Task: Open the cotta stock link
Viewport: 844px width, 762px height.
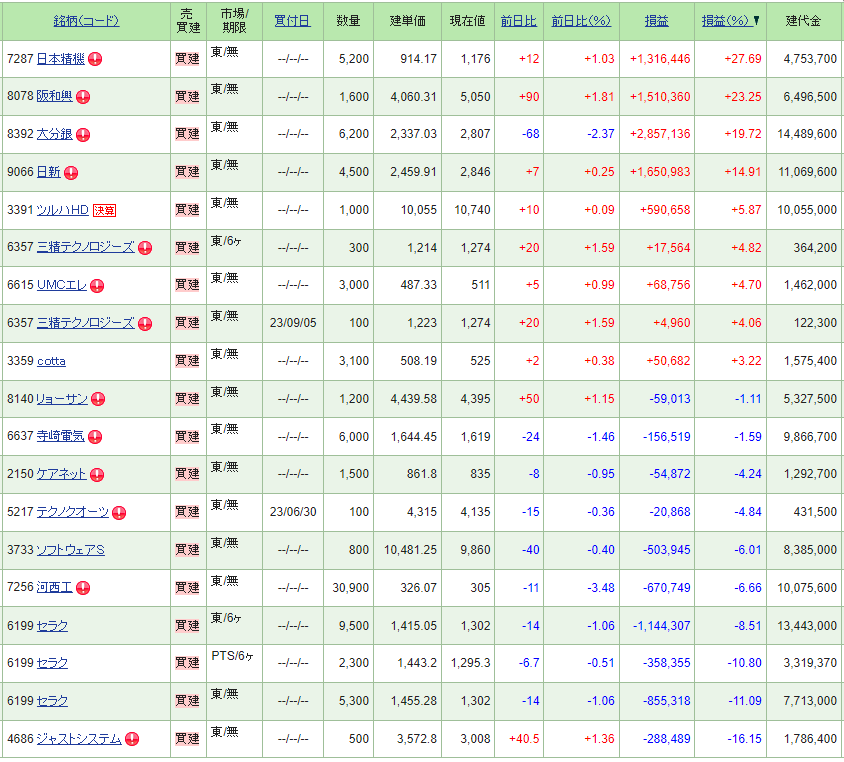Action: click(51, 361)
